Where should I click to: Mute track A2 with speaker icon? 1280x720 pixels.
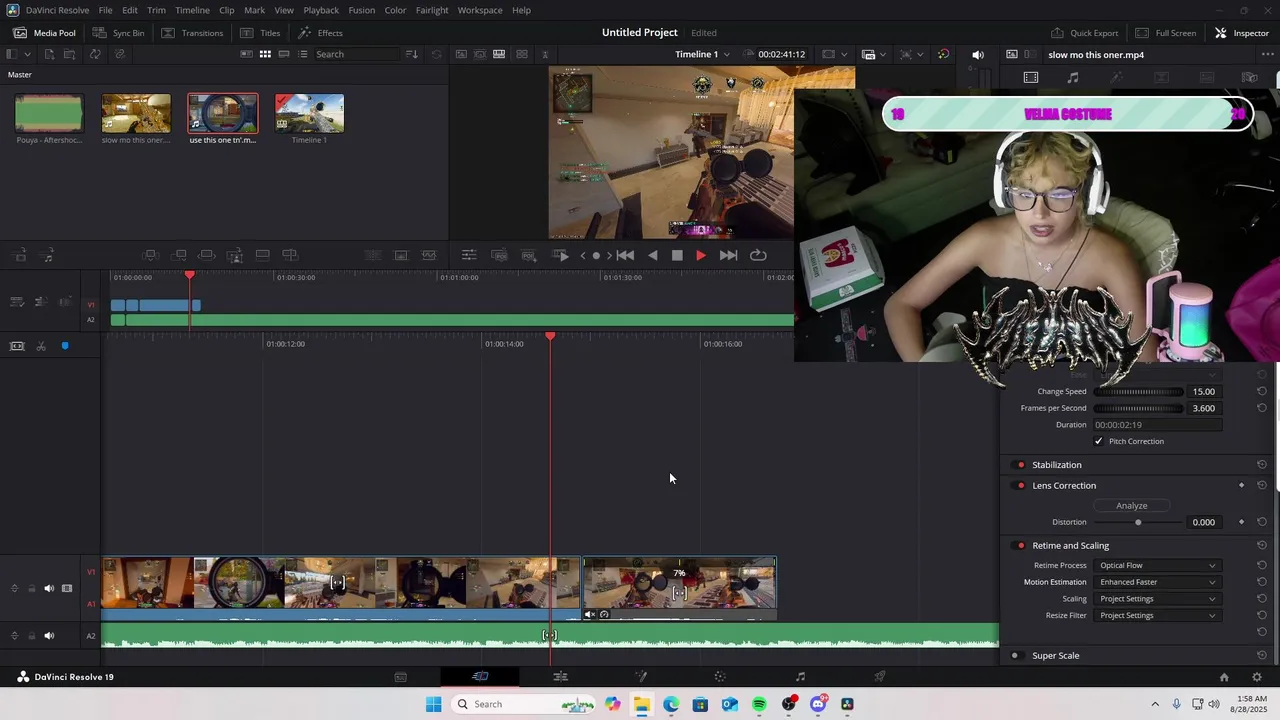[49, 636]
